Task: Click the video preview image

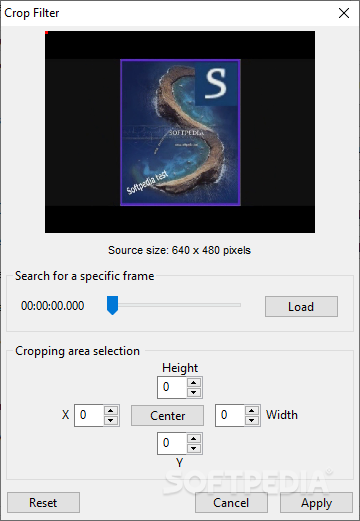Action: point(180,132)
